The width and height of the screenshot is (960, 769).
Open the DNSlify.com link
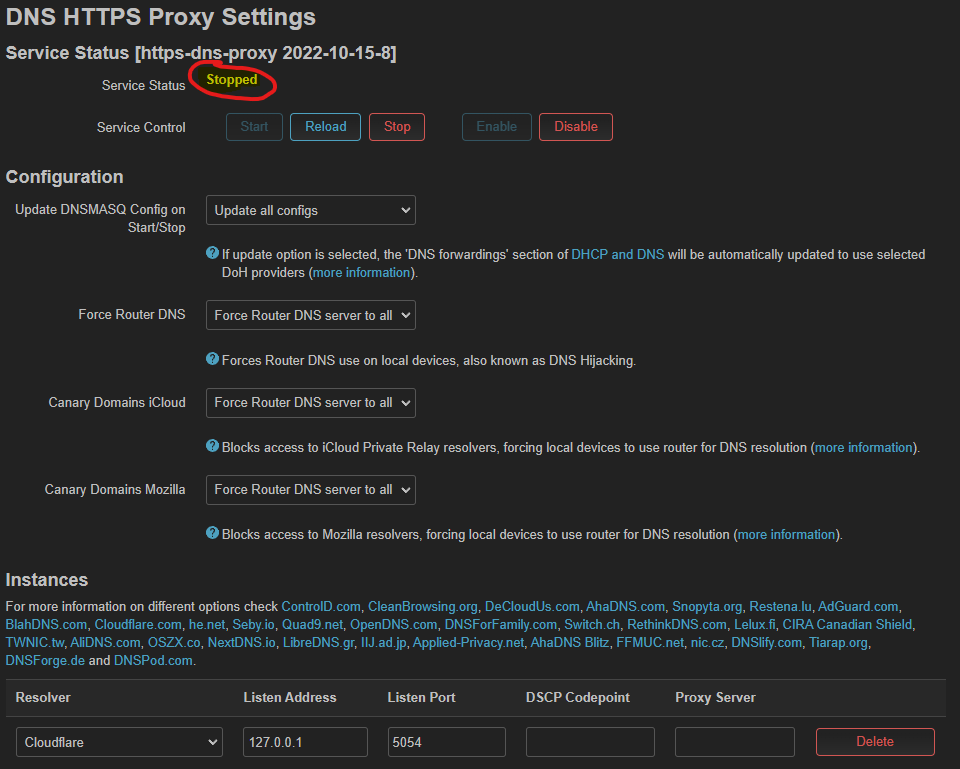(x=767, y=643)
